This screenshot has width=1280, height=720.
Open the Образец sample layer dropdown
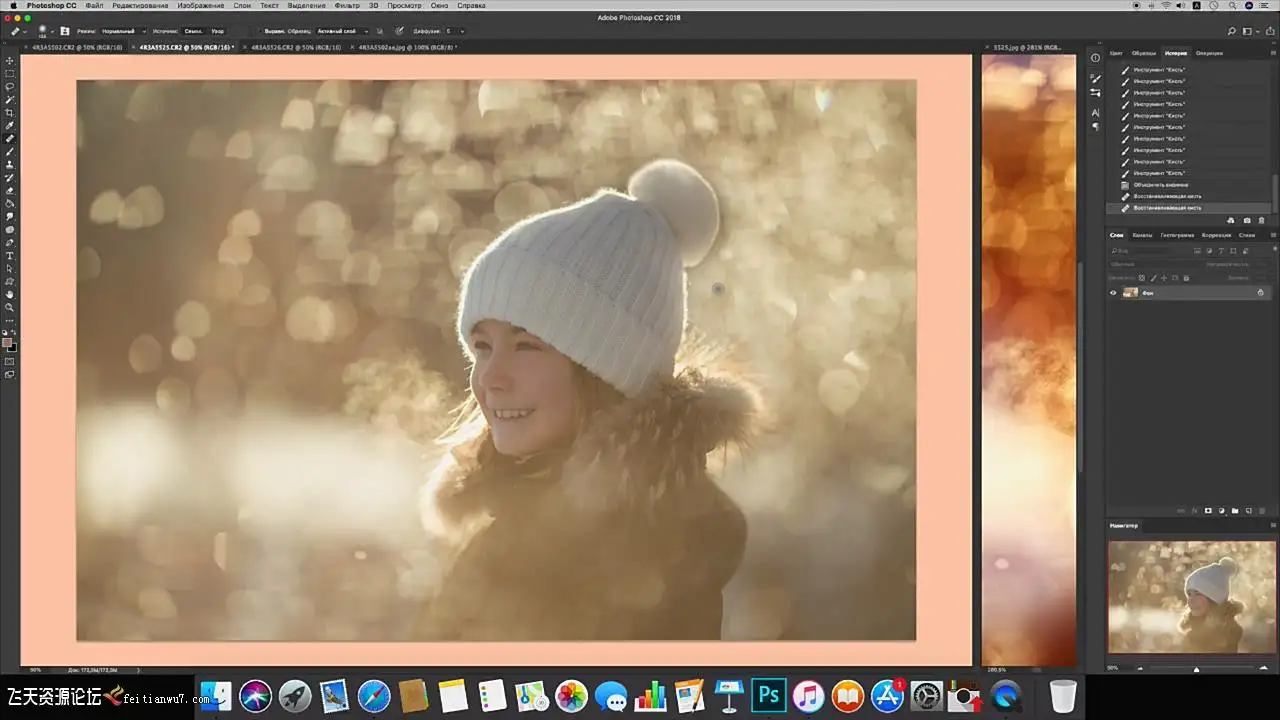pos(341,31)
